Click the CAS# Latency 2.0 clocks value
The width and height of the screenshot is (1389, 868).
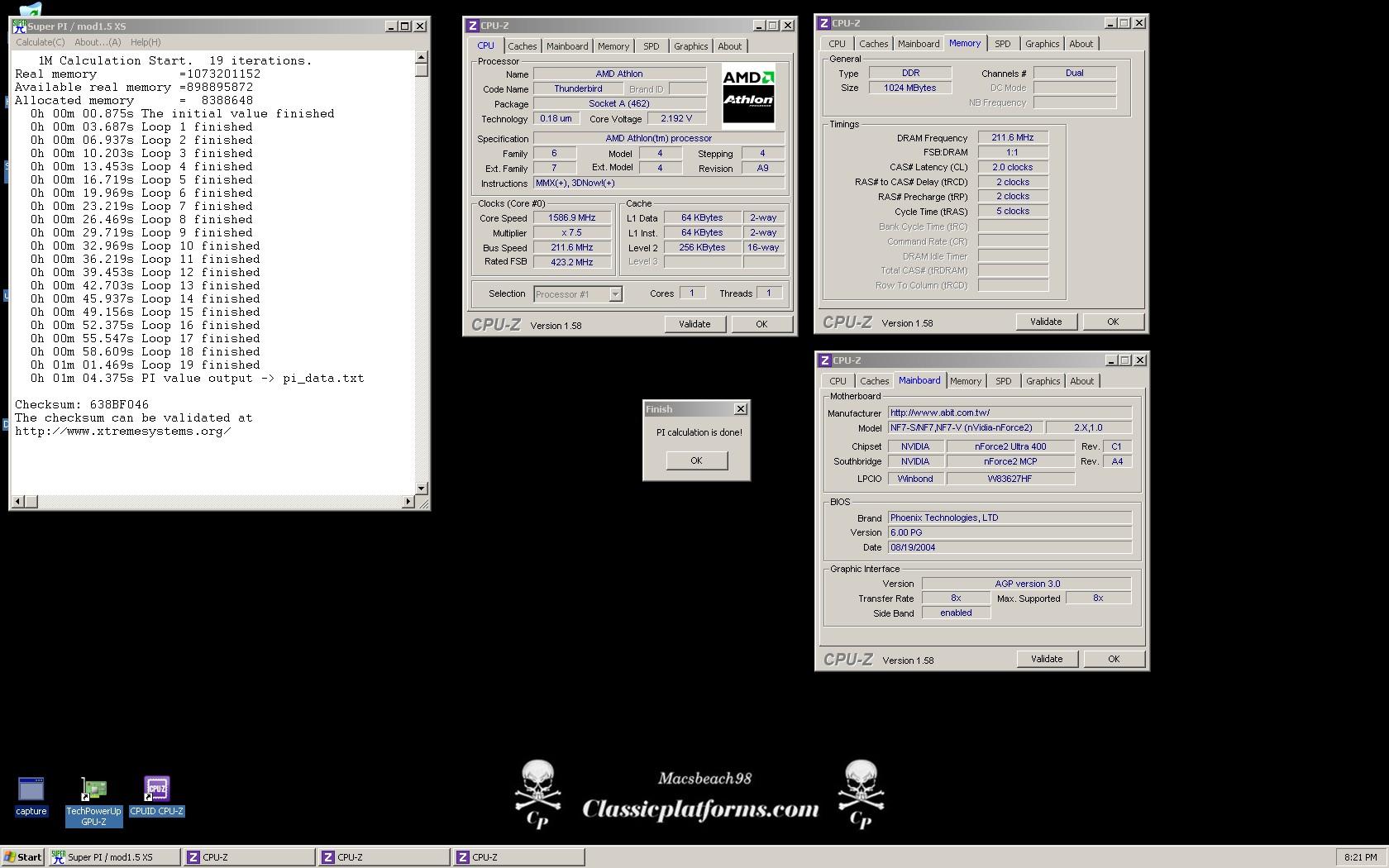point(1013,167)
